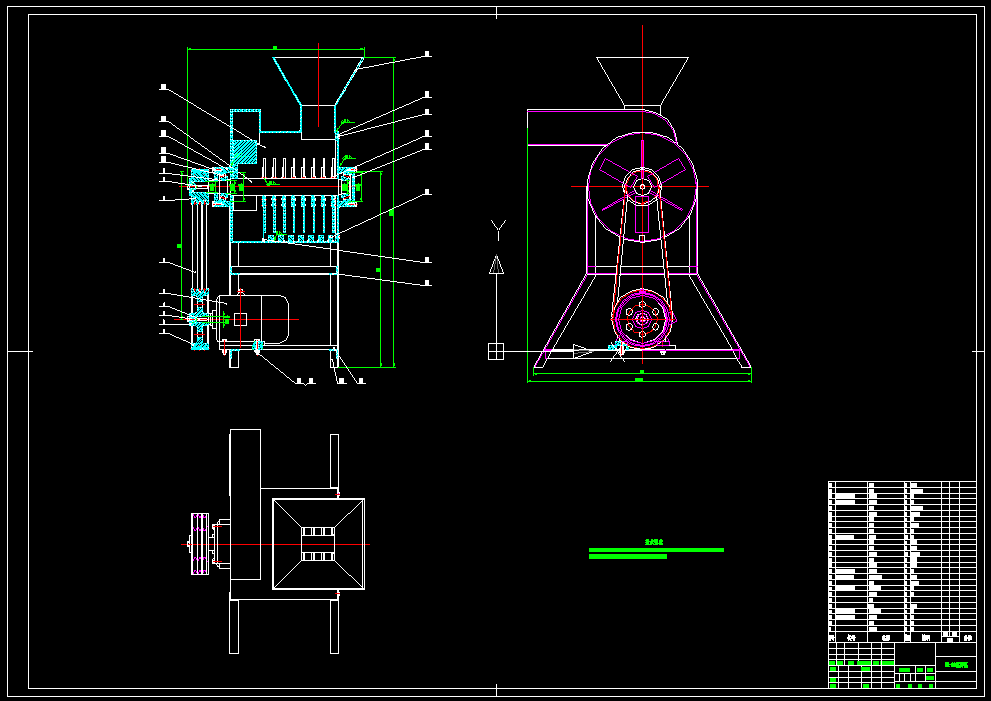Select the lower motor pulley in the sectional view
This screenshot has width=991, height=701.
click(200, 319)
